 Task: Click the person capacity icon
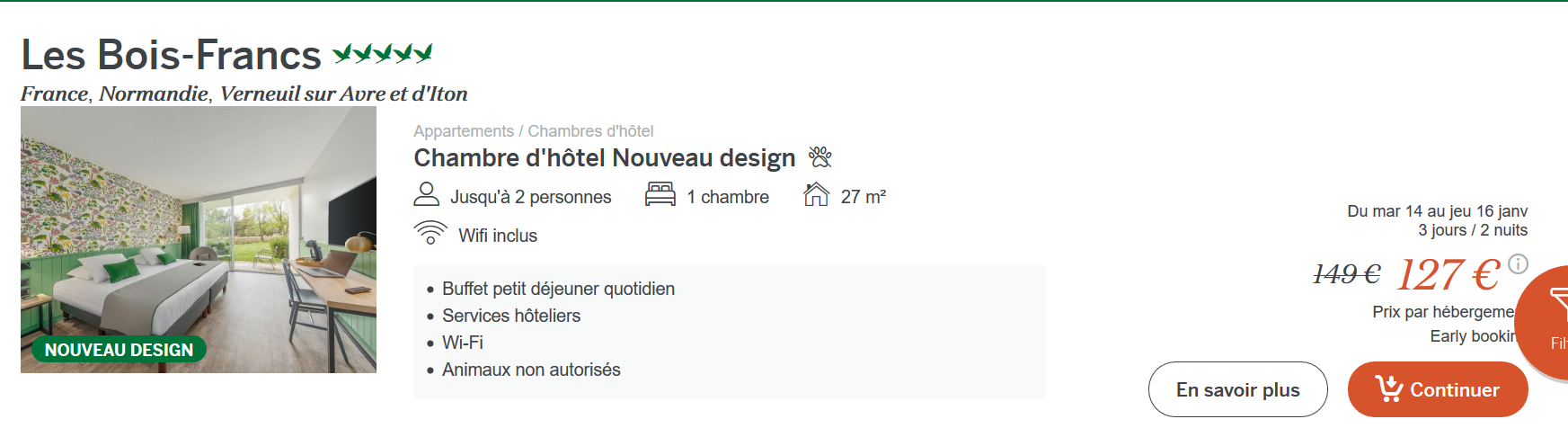[x=426, y=194]
